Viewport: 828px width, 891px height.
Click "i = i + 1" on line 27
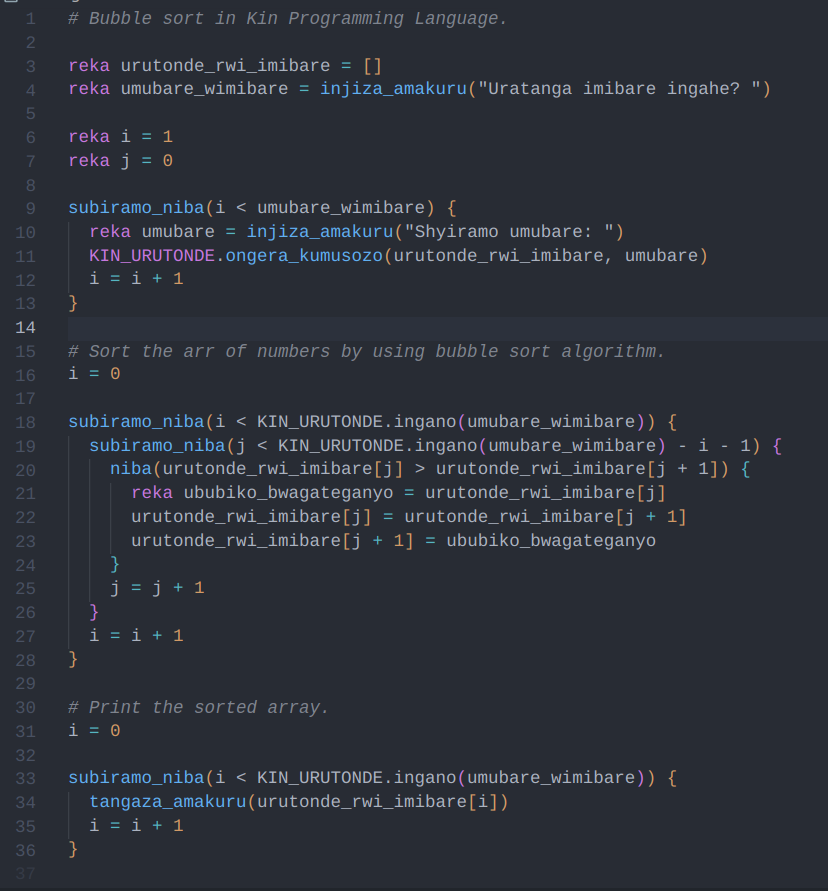click(136, 636)
